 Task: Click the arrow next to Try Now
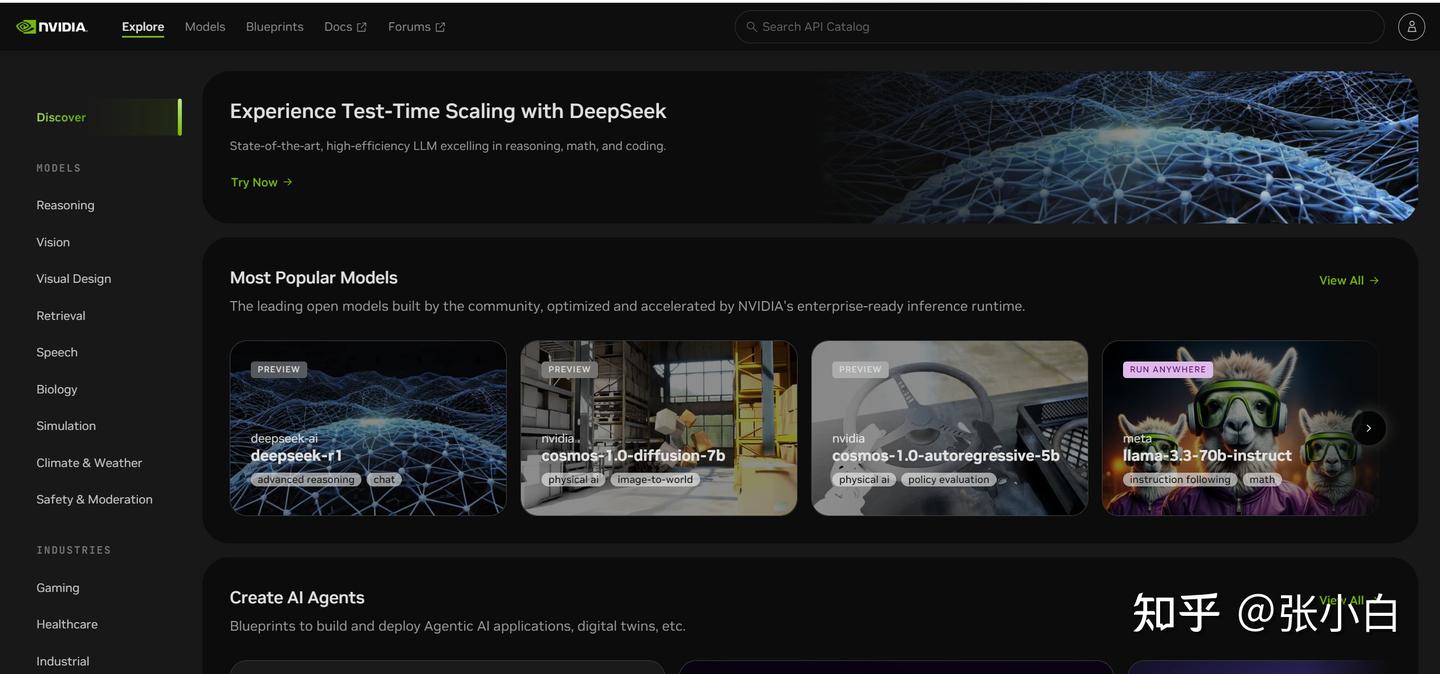pos(288,182)
